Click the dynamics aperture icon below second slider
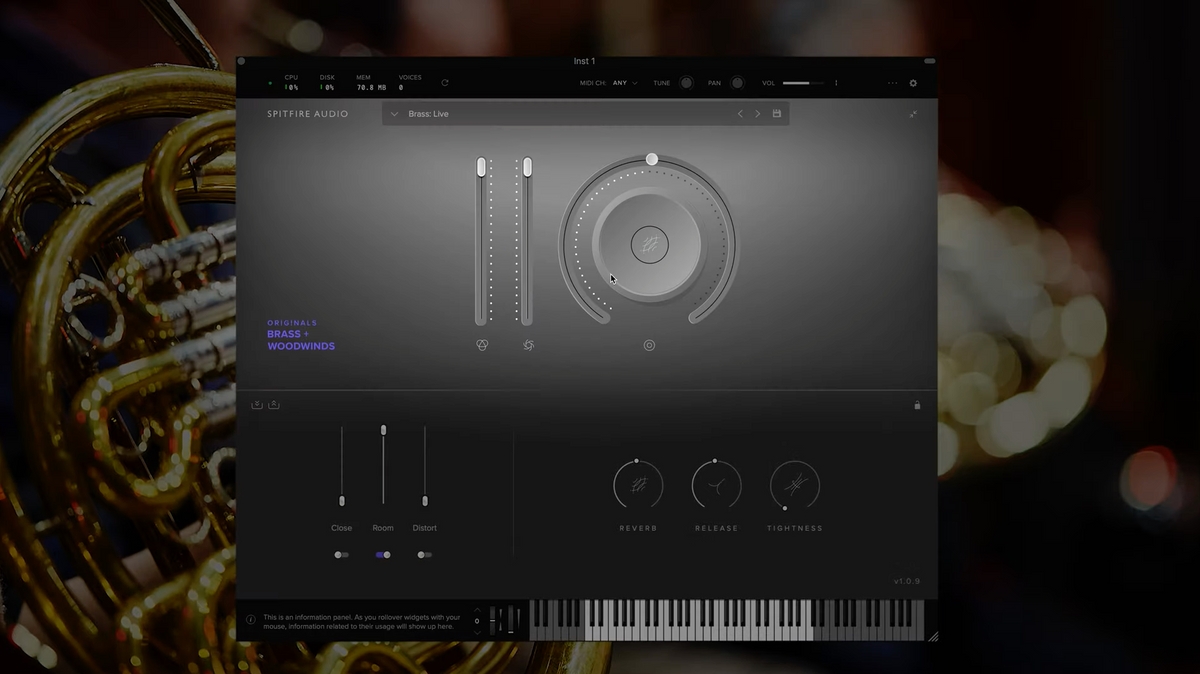Screen dimensions: 1200x674 tap(528, 345)
